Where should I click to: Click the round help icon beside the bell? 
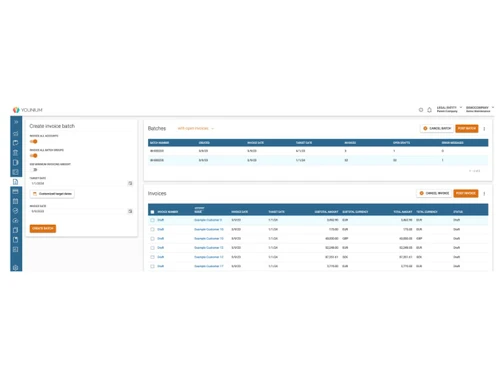tap(421, 110)
